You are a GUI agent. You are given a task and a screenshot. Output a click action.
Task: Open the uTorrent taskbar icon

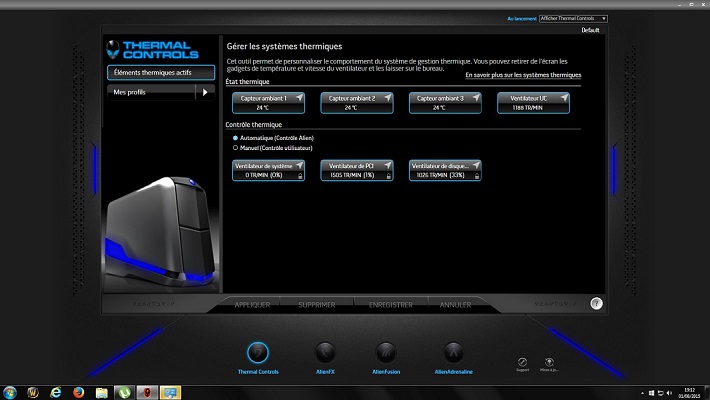click(124, 392)
